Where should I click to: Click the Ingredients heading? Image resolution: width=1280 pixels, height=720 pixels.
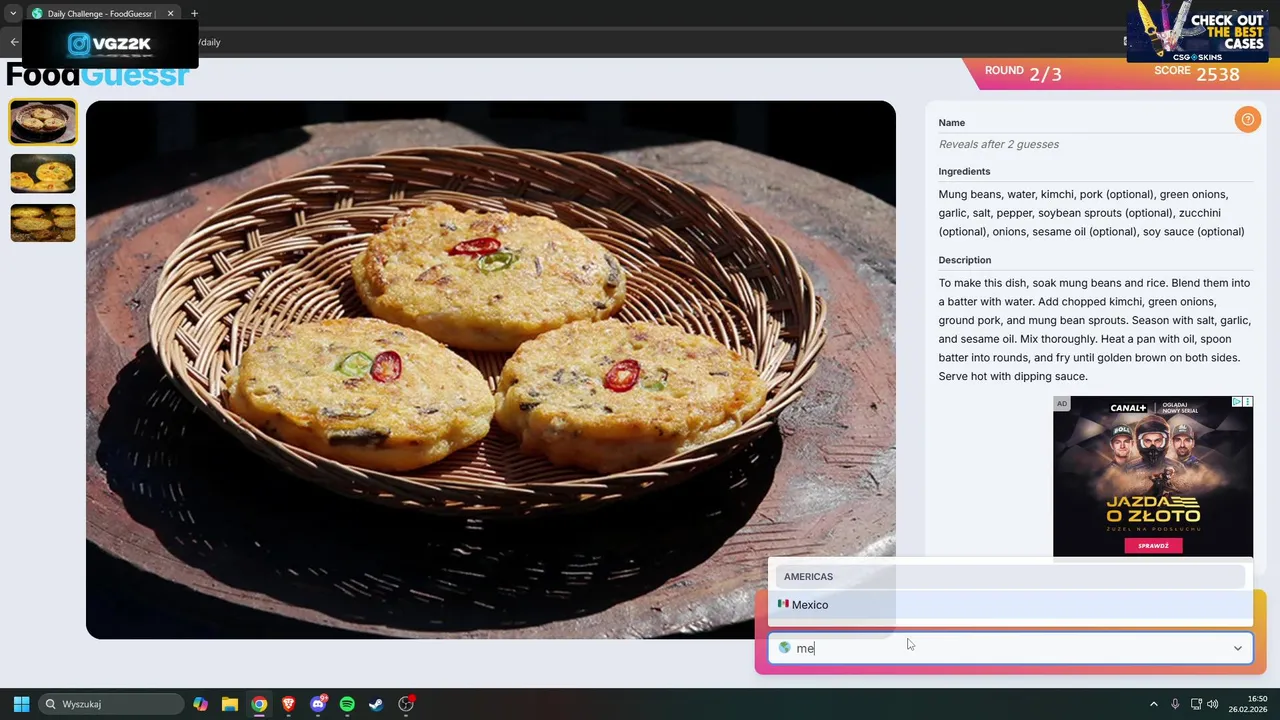coord(964,172)
